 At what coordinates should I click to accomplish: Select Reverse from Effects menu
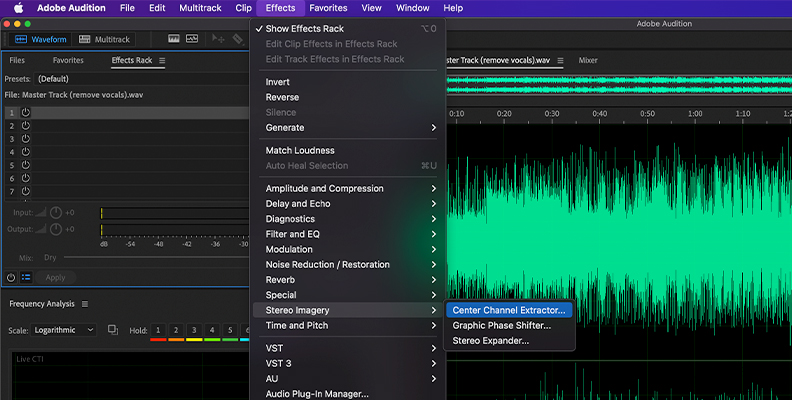point(348,97)
